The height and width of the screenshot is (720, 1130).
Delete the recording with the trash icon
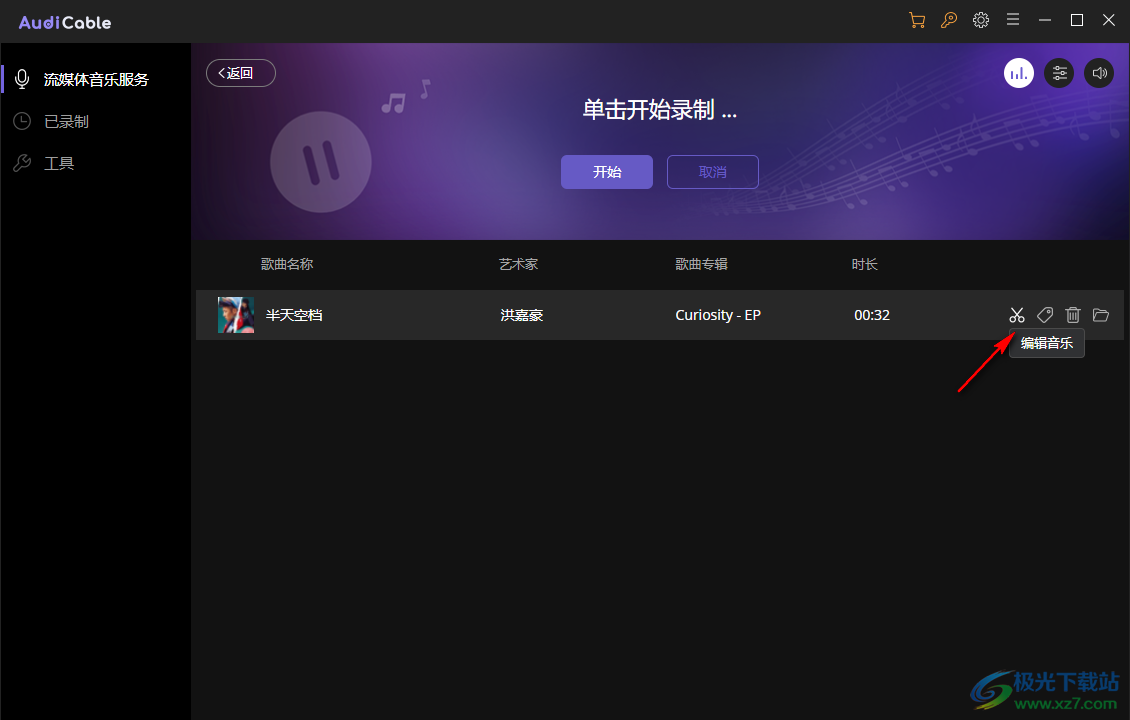(x=1072, y=314)
